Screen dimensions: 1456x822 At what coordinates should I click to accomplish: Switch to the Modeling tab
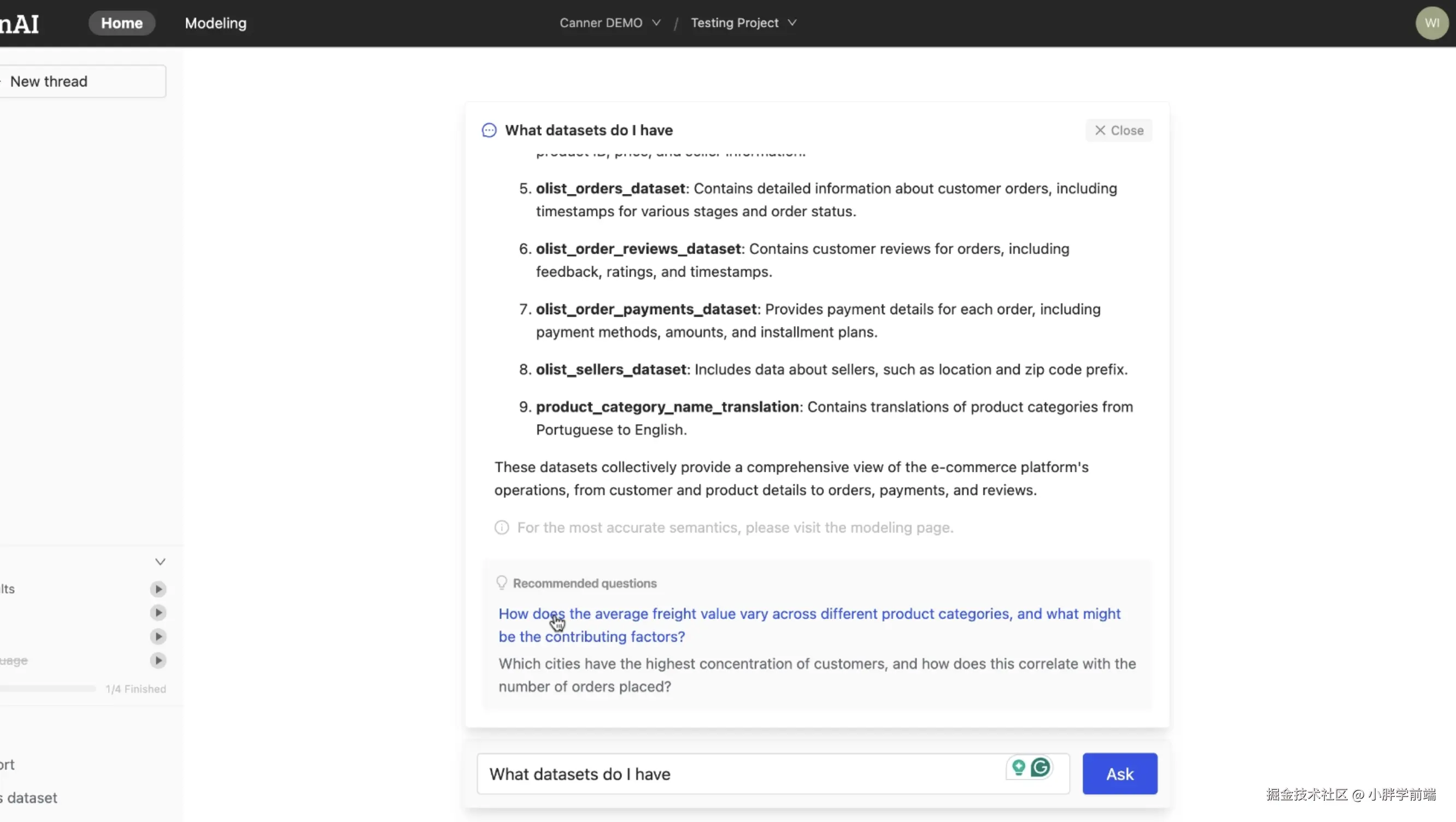click(x=215, y=23)
